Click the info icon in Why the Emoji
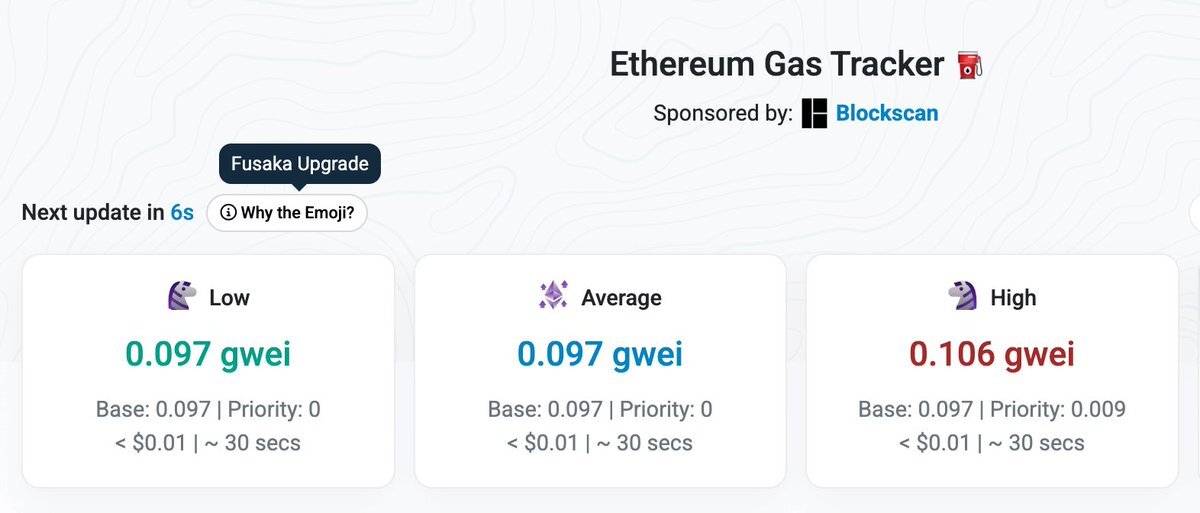 [228, 212]
